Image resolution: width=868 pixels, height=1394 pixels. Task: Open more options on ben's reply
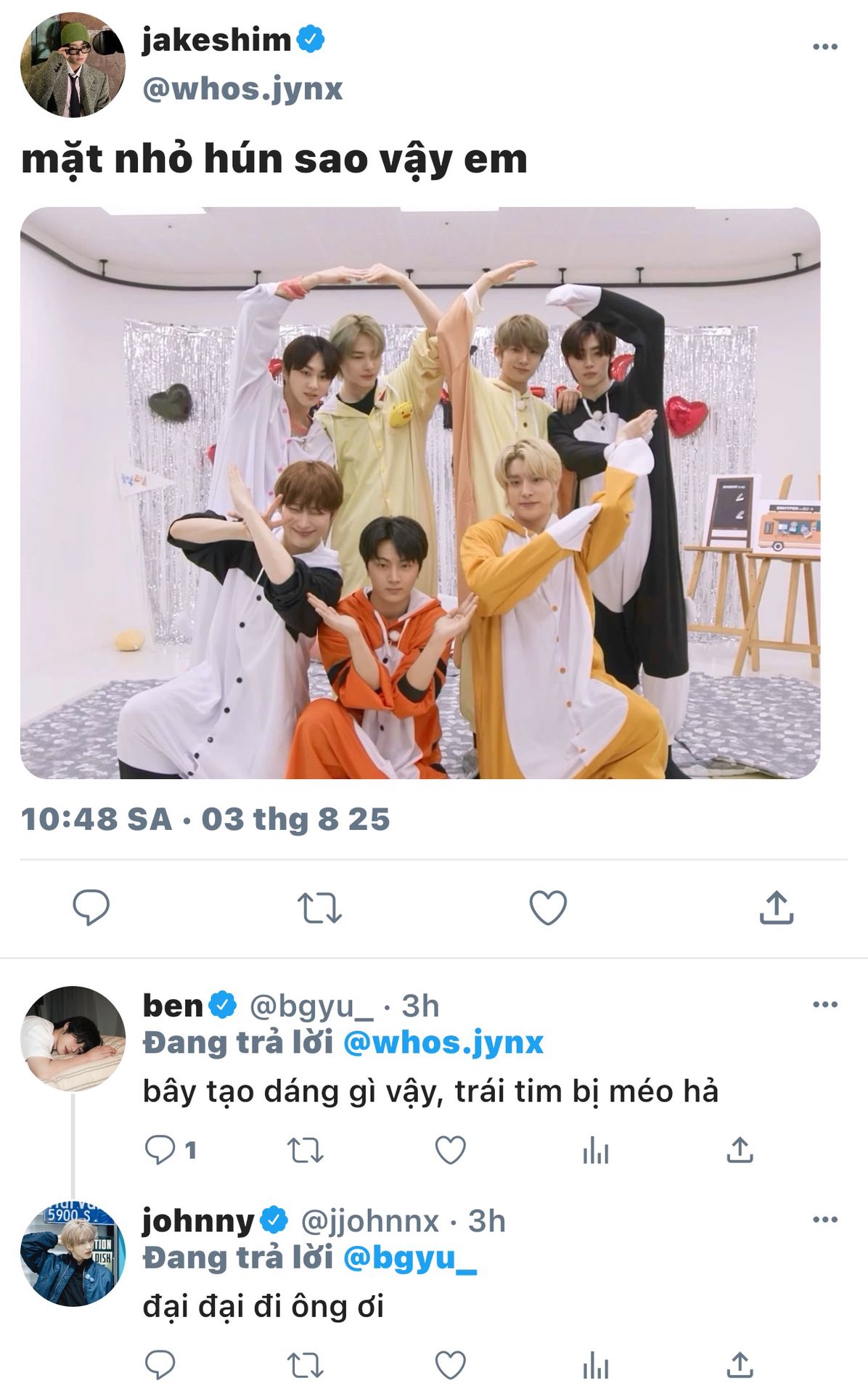(x=825, y=1005)
